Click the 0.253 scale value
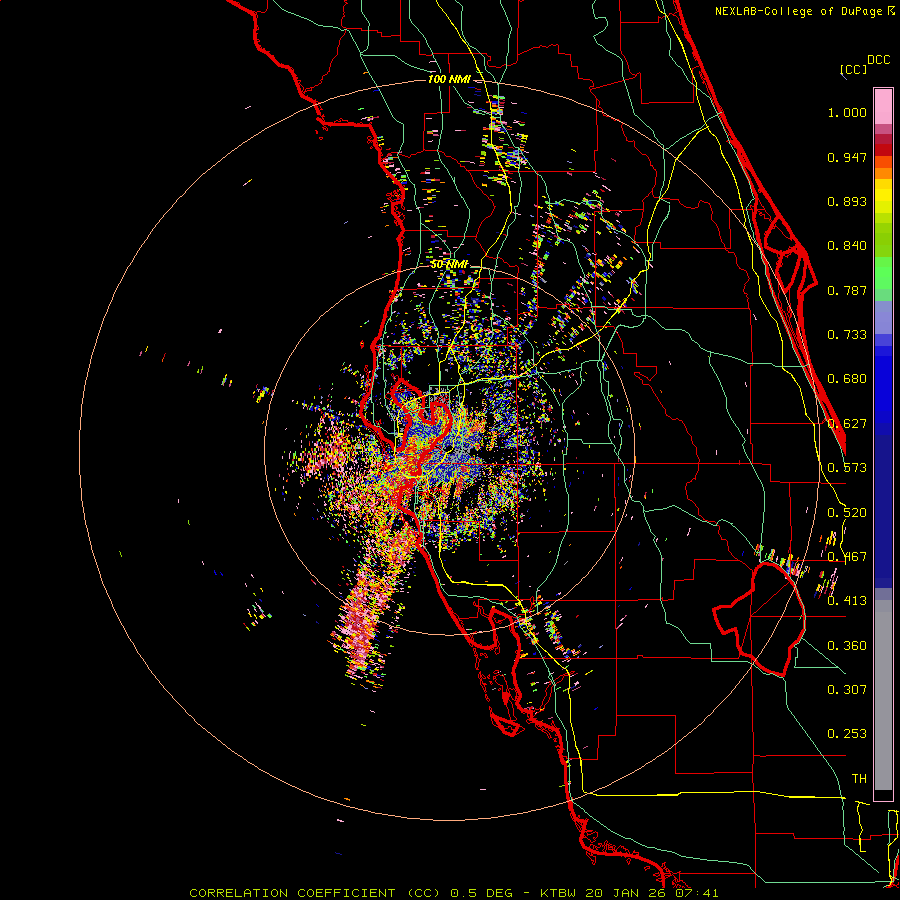 (x=847, y=734)
